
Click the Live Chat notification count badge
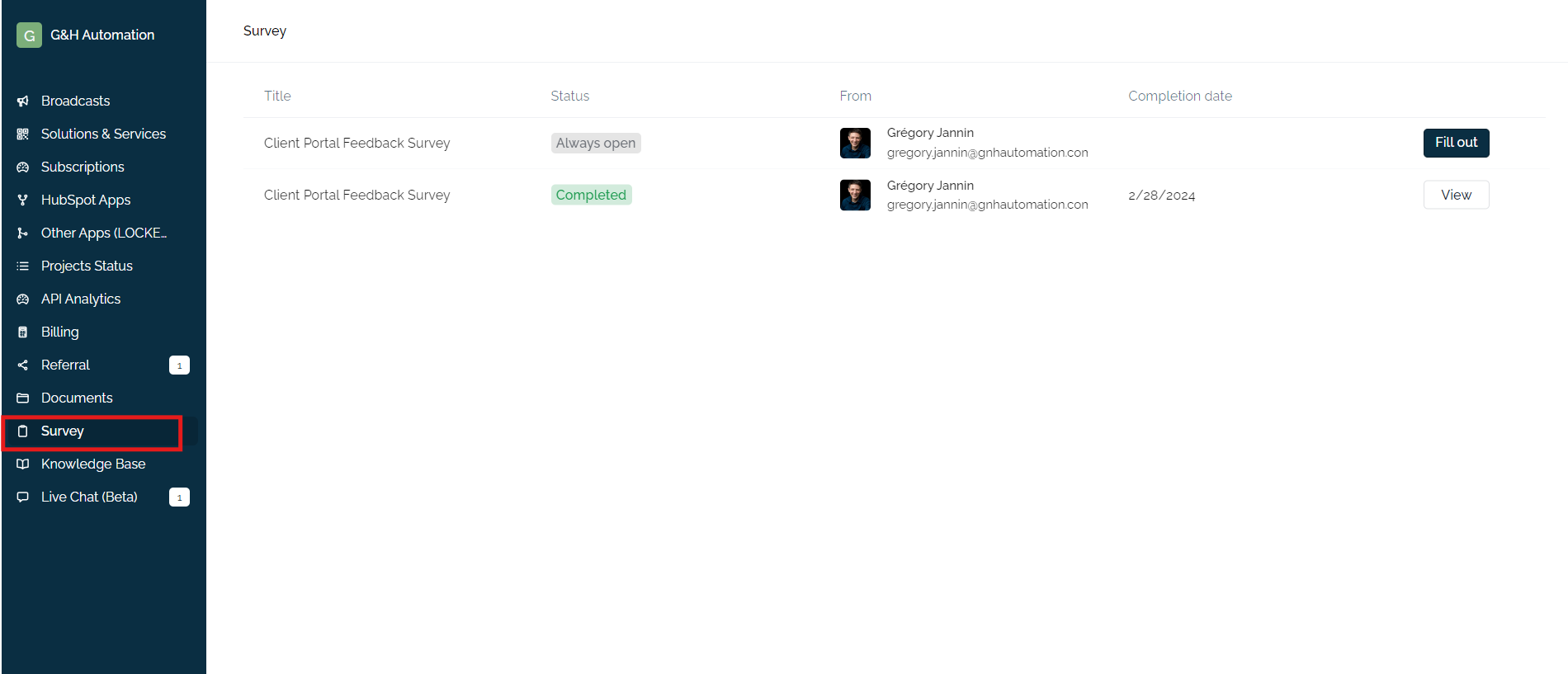coord(179,497)
